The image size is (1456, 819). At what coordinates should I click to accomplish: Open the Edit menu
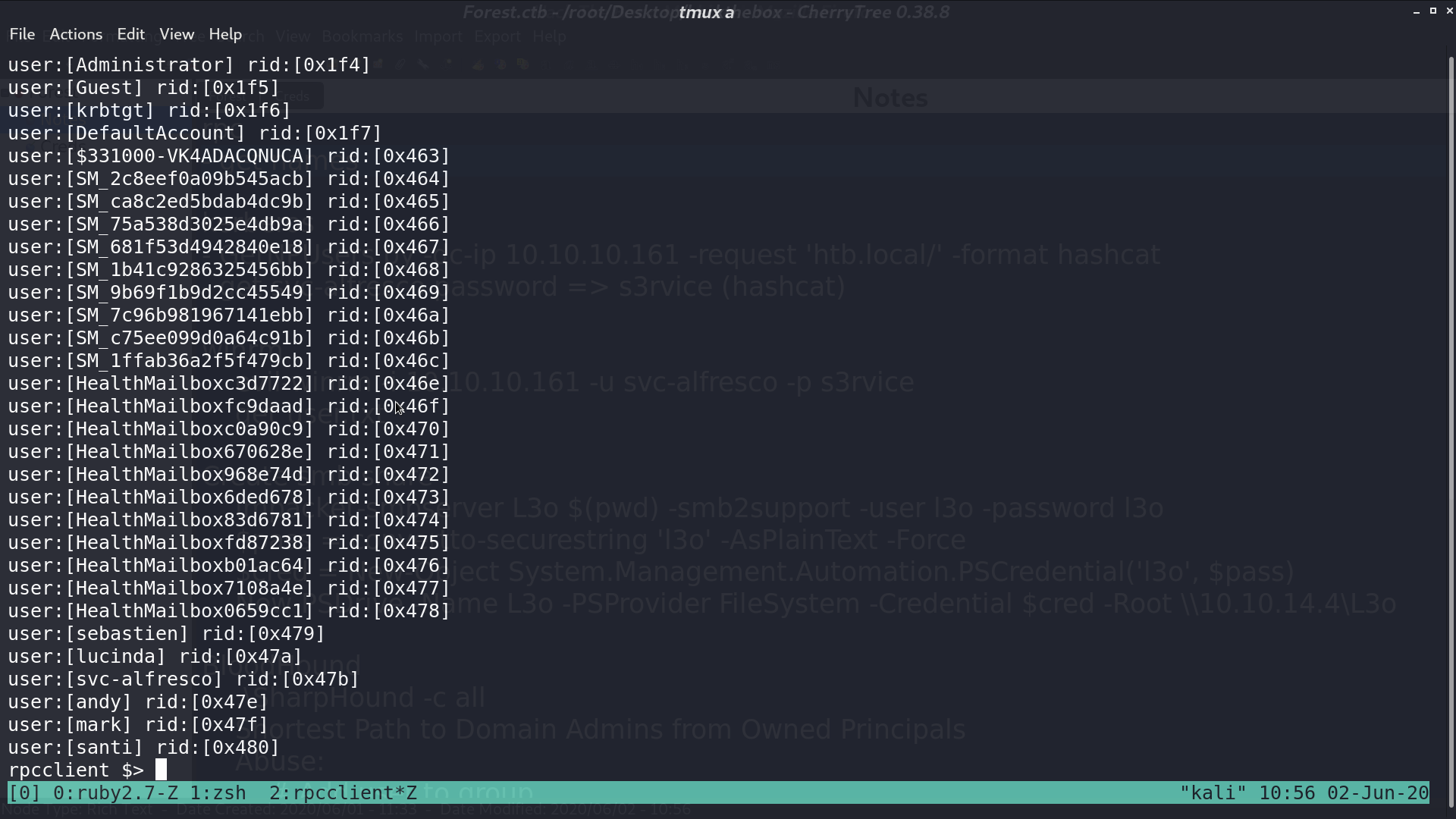(x=130, y=34)
